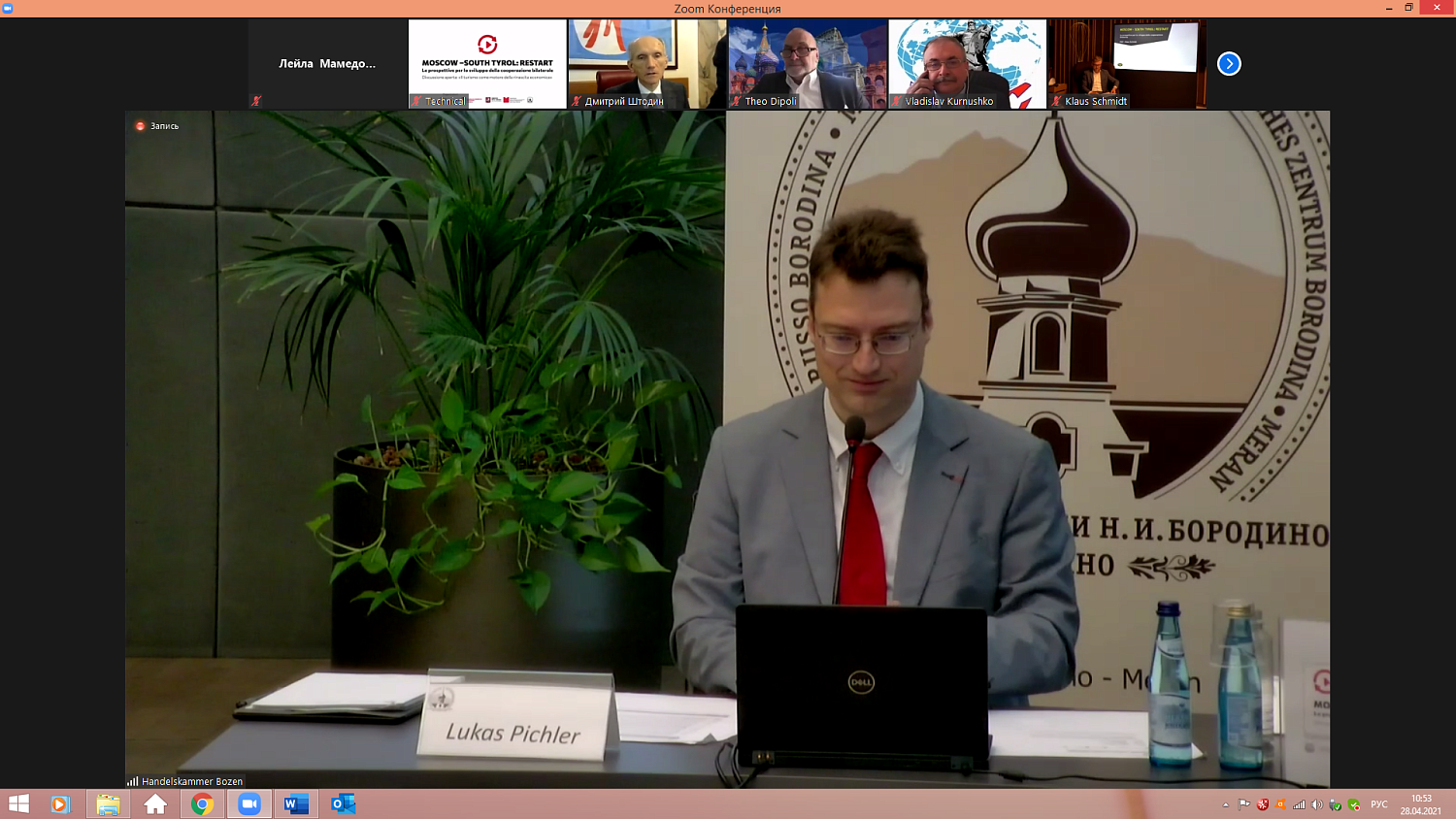1456x819 pixels.
Task: Click the signal strength bars beside Handelskammer Bozen
Action: 132,781
